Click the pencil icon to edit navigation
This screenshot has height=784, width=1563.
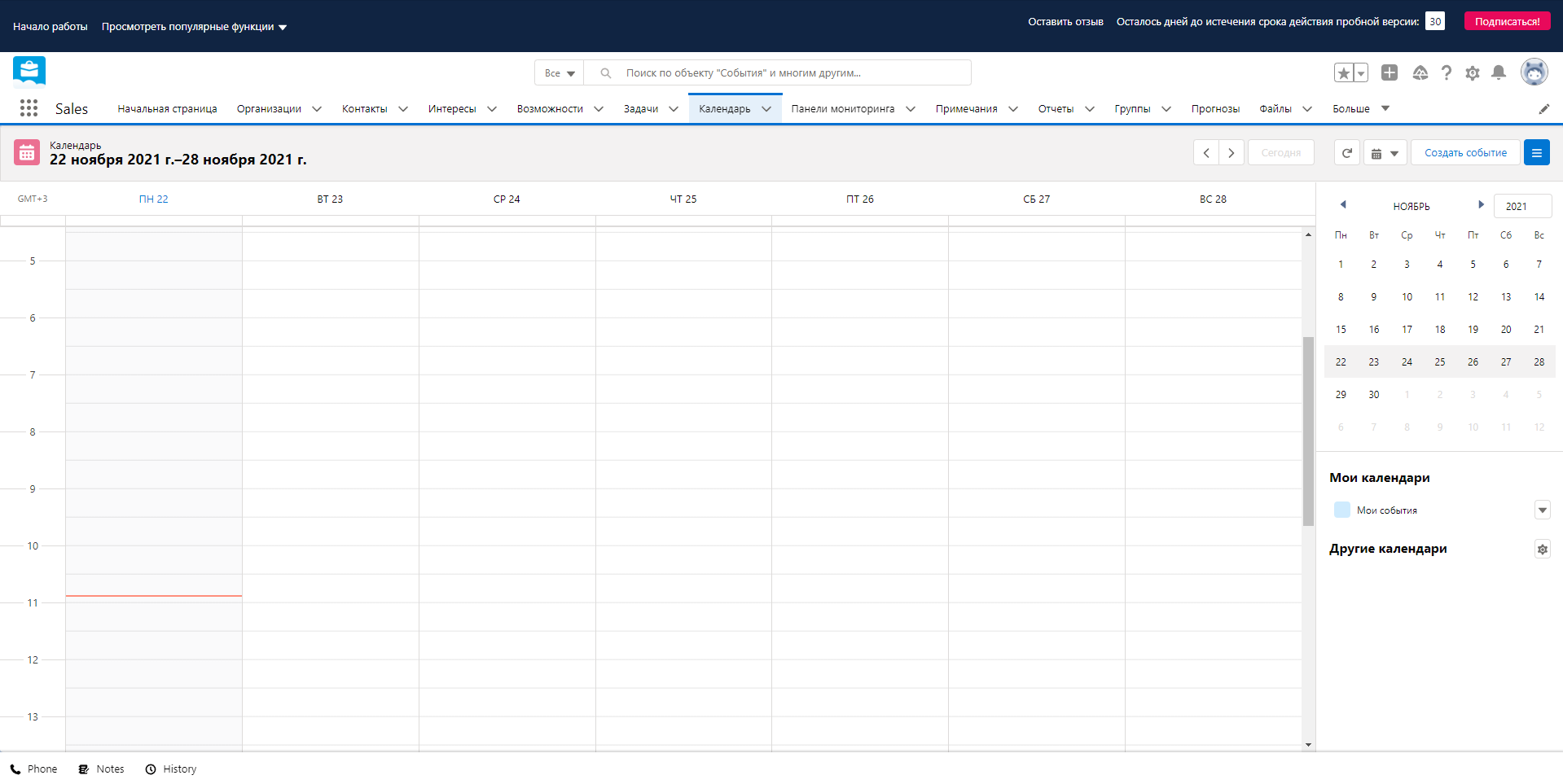(x=1543, y=109)
